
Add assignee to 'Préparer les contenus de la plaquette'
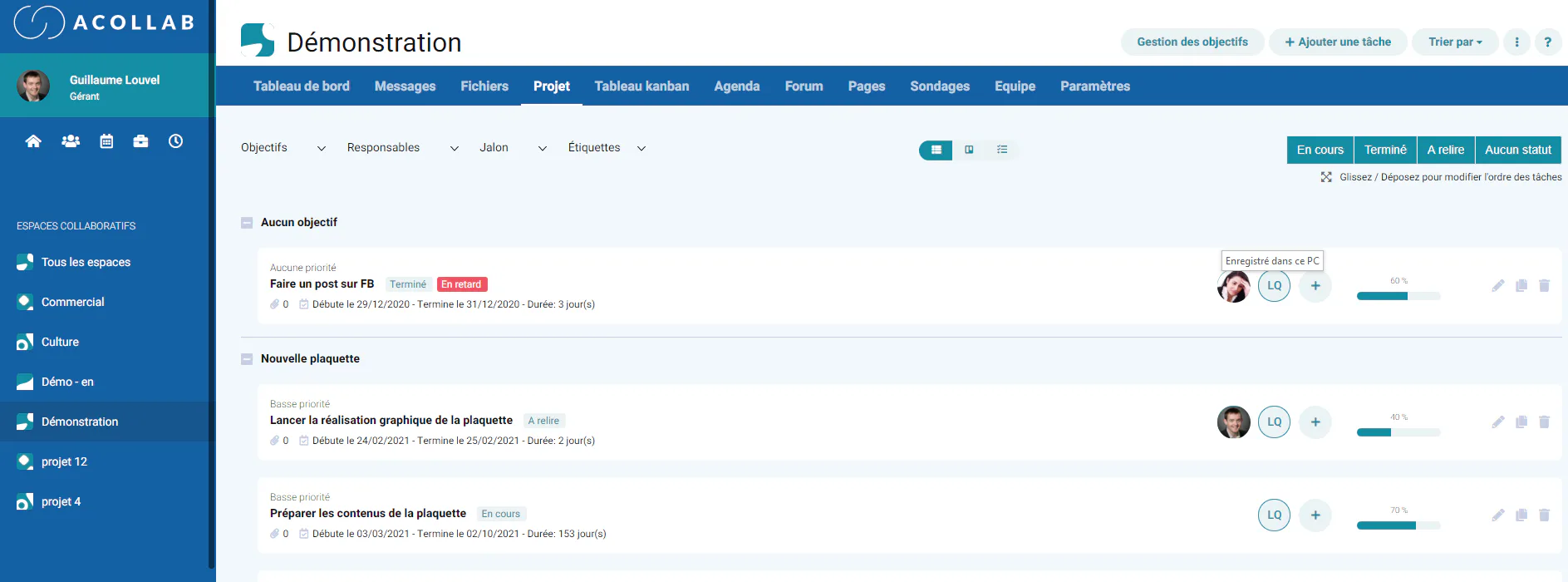tap(1315, 515)
